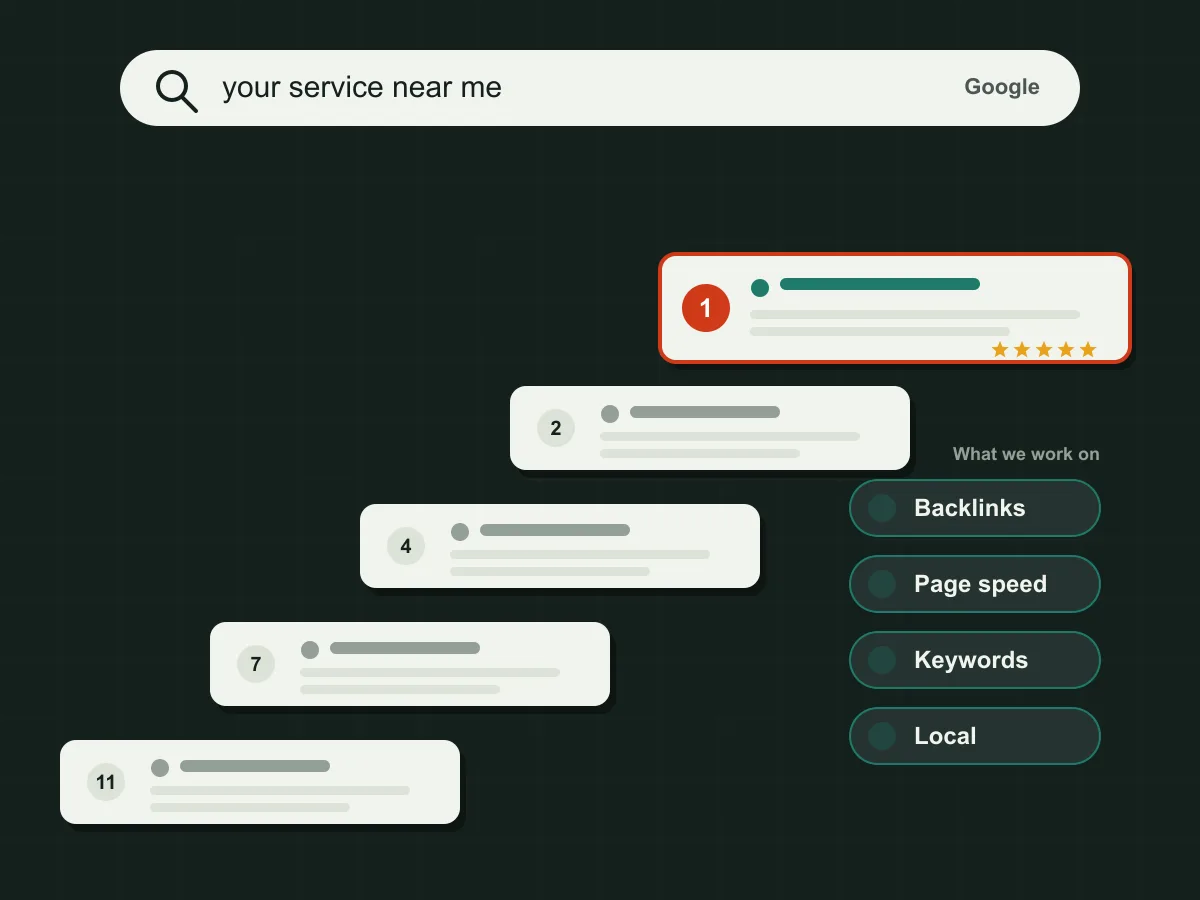1200x900 pixels.
Task: Select the Page speed pill
Action: (x=975, y=584)
